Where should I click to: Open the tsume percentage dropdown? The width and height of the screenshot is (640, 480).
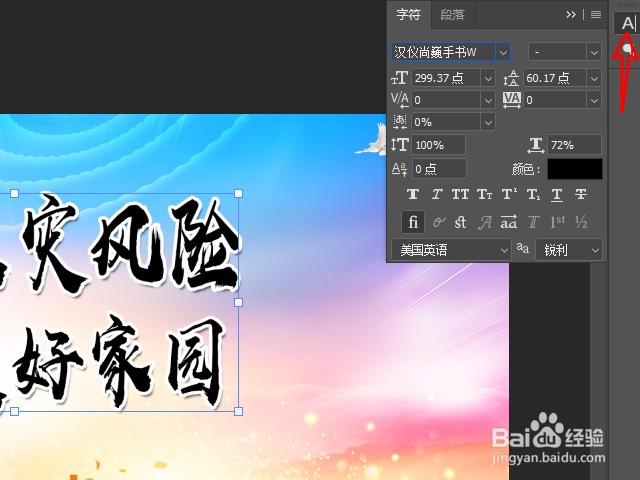coord(488,122)
